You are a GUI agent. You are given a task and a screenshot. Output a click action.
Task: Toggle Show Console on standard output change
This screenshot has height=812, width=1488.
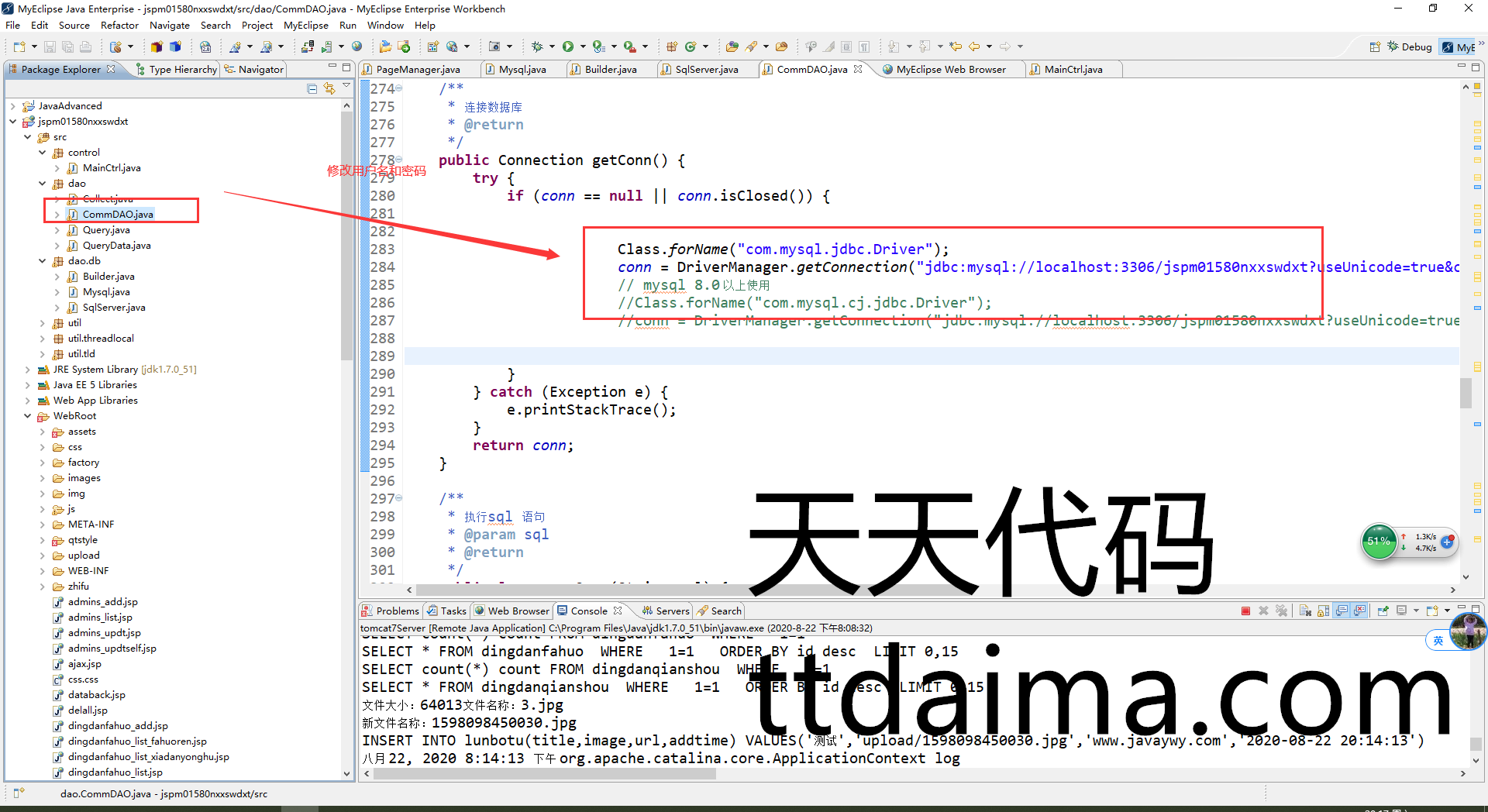click(x=1342, y=611)
